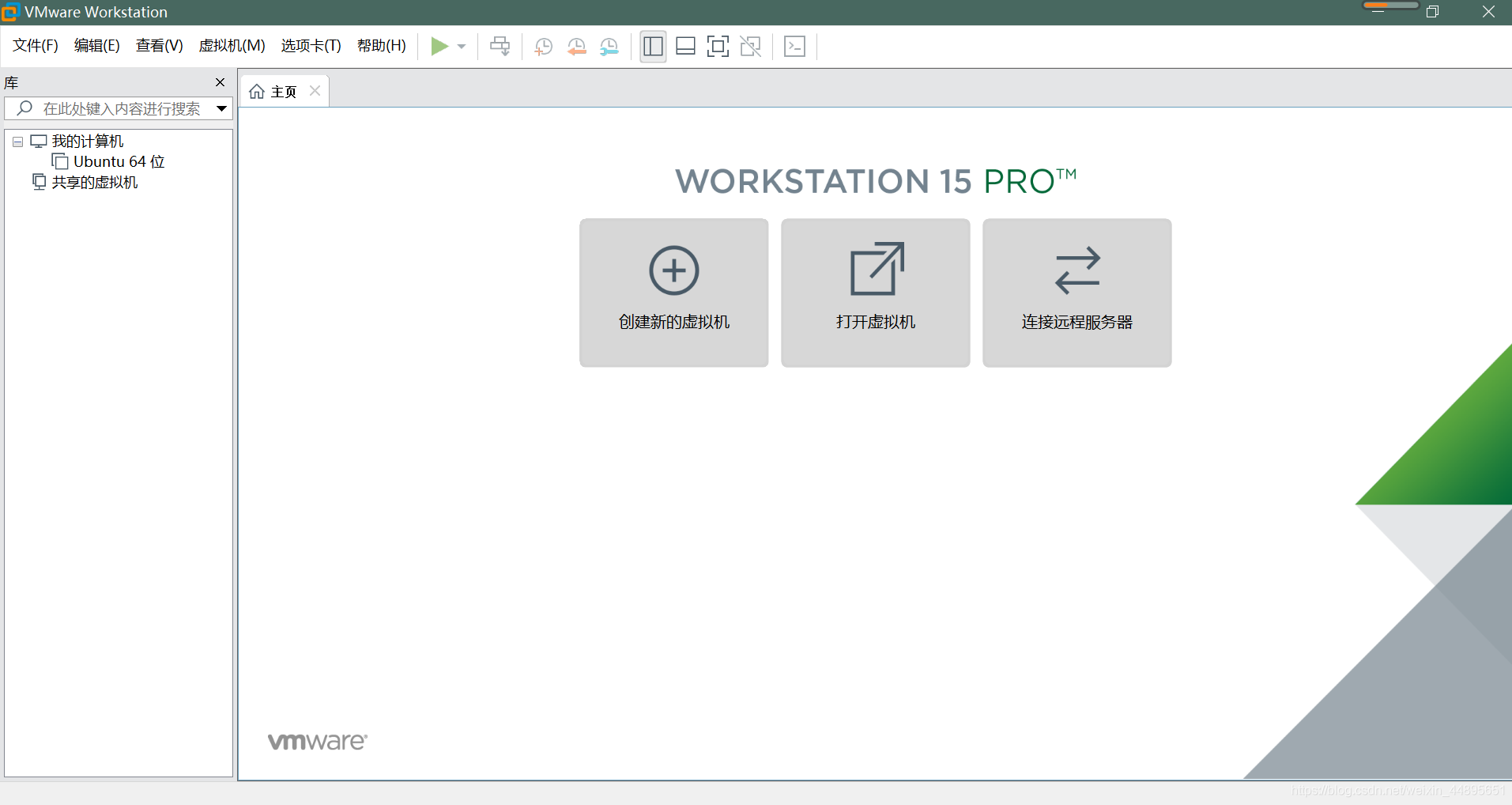This screenshot has height=805, width=1512.
Task: Open the power options dropdown arrow
Action: click(462, 47)
